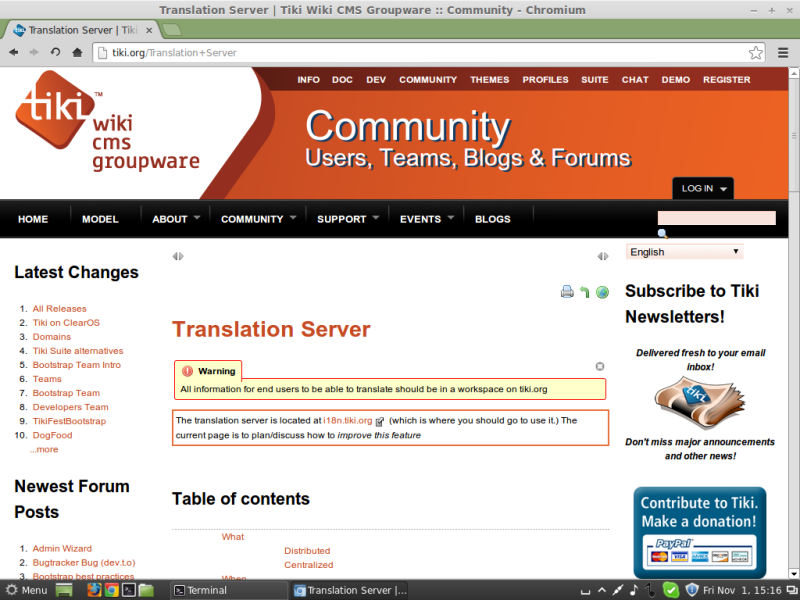The image size is (800, 600).
Task: Open the MODEL menu item
Action: click(x=100, y=219)
